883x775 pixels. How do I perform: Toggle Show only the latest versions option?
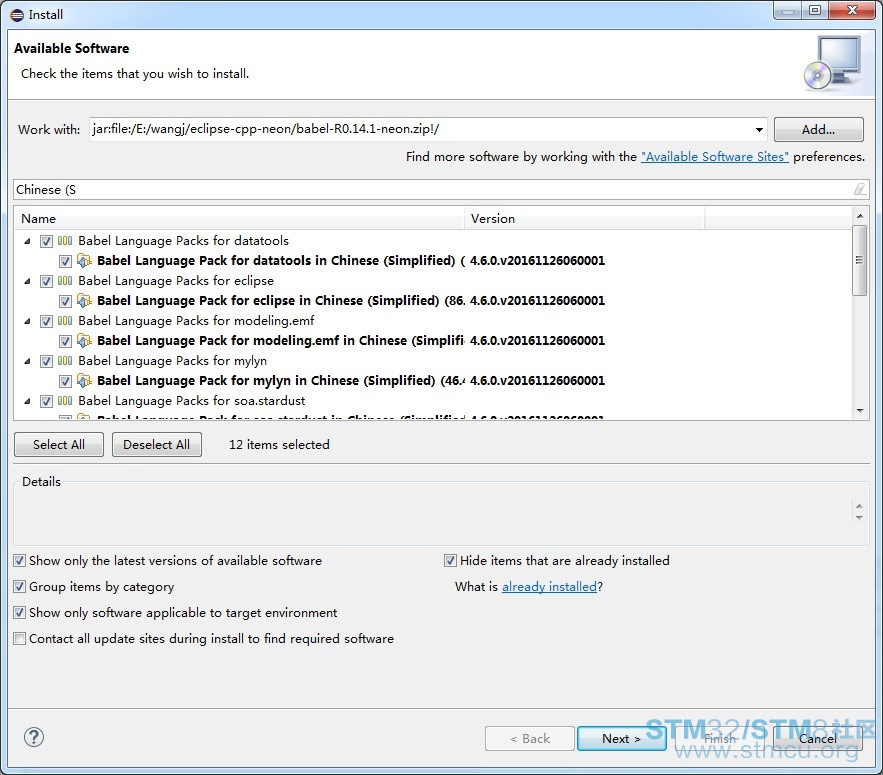[20, 560]
